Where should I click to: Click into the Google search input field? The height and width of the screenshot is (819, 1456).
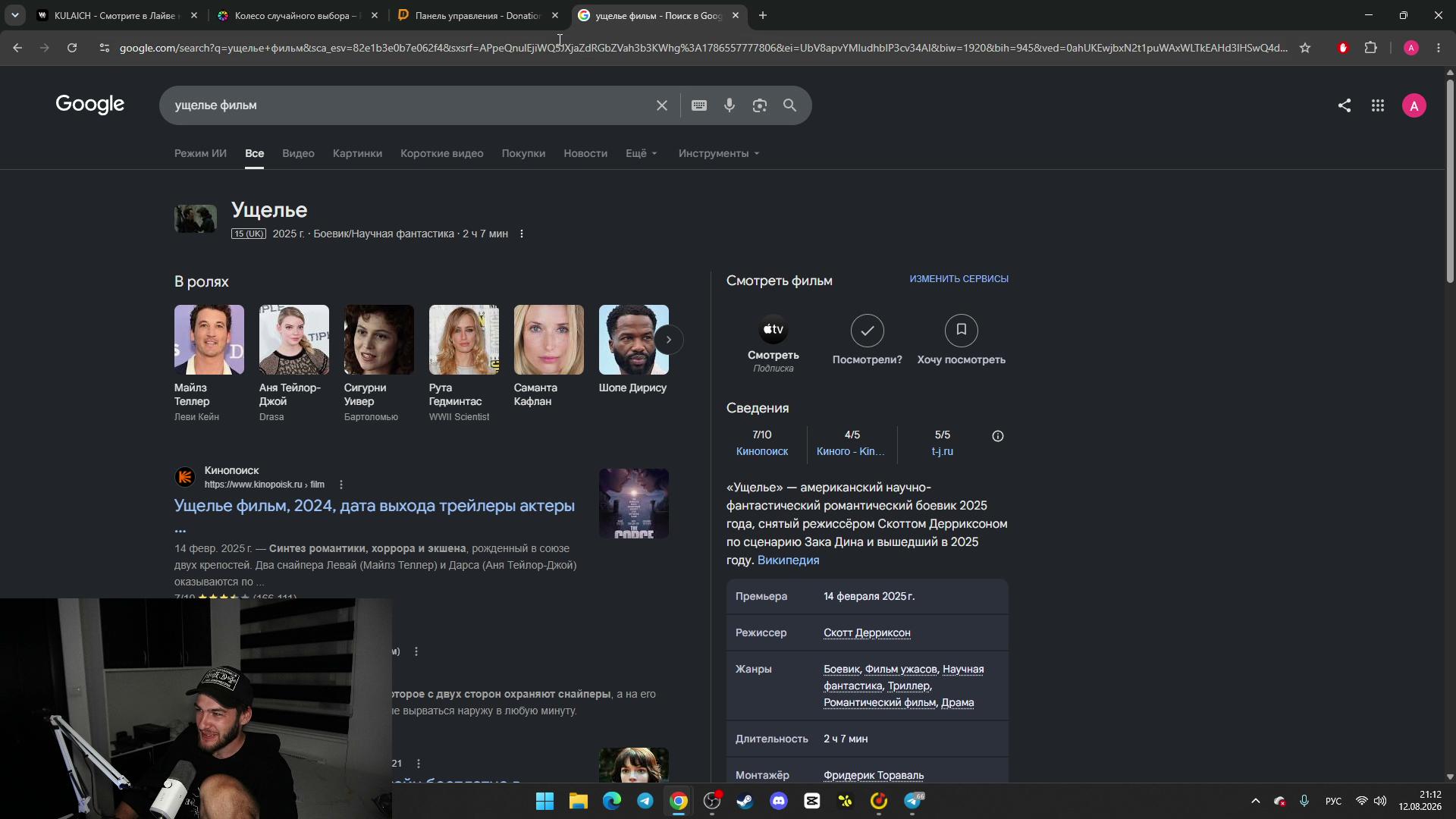pos(409,105)
